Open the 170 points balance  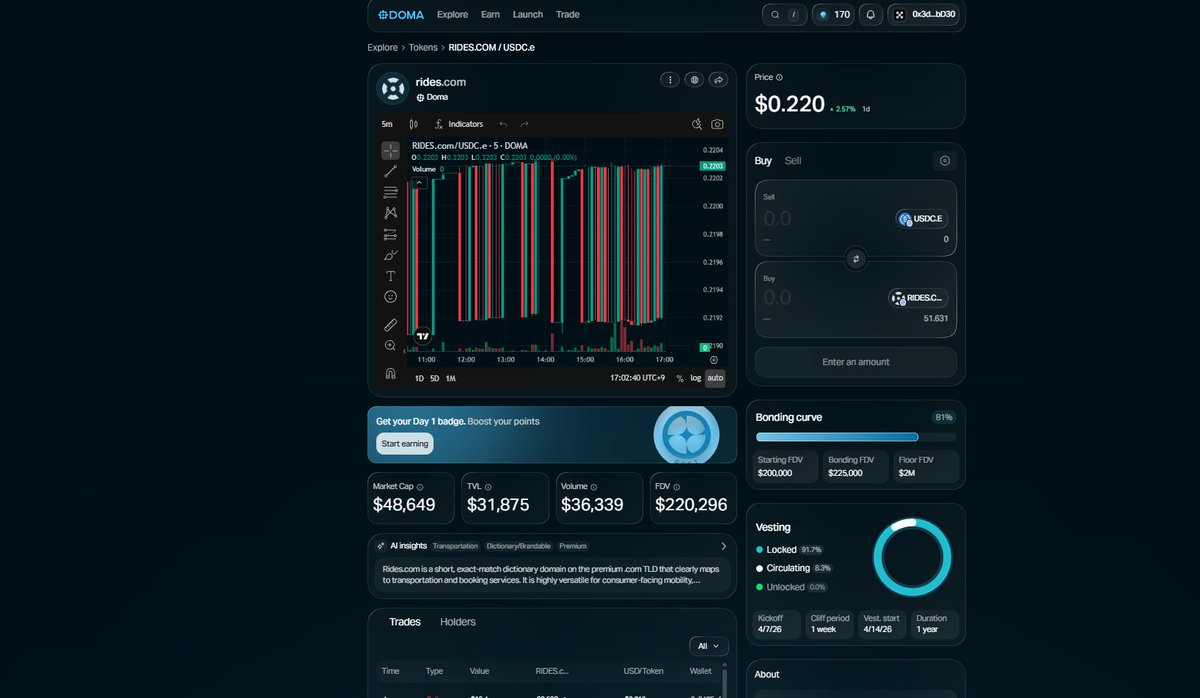[x=833, y=15]
